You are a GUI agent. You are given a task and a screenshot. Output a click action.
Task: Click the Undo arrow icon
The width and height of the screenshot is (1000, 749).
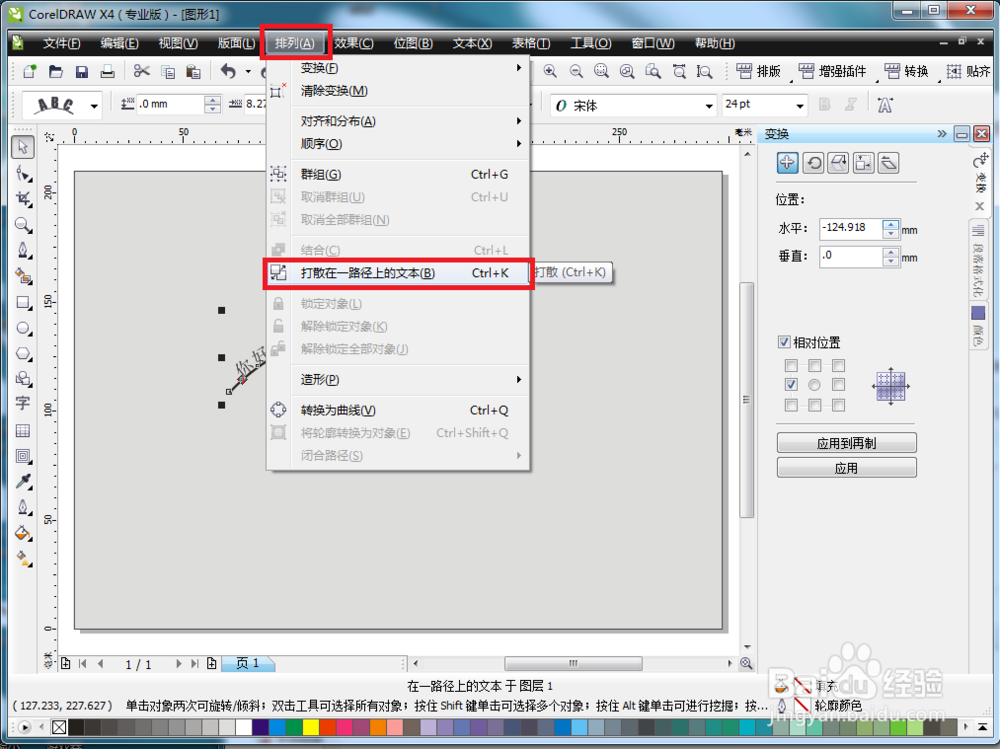(x=228, y=71)
